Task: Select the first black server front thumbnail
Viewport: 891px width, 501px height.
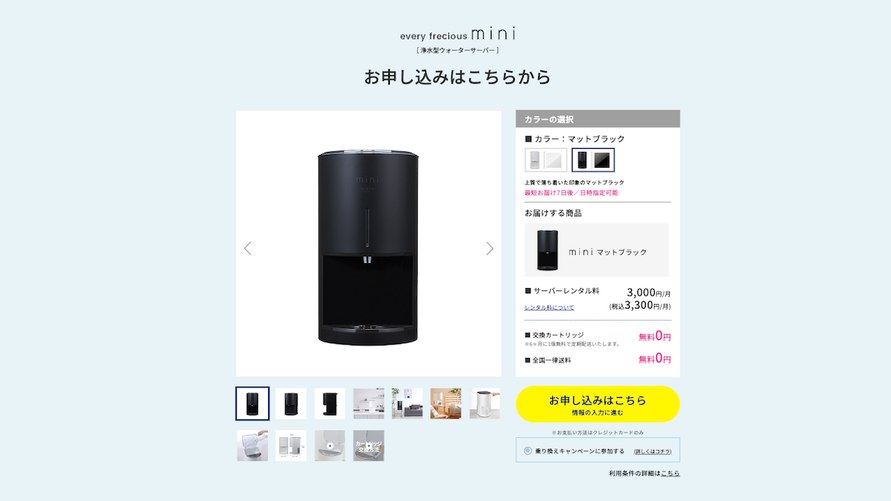Action: pos(252,403)
